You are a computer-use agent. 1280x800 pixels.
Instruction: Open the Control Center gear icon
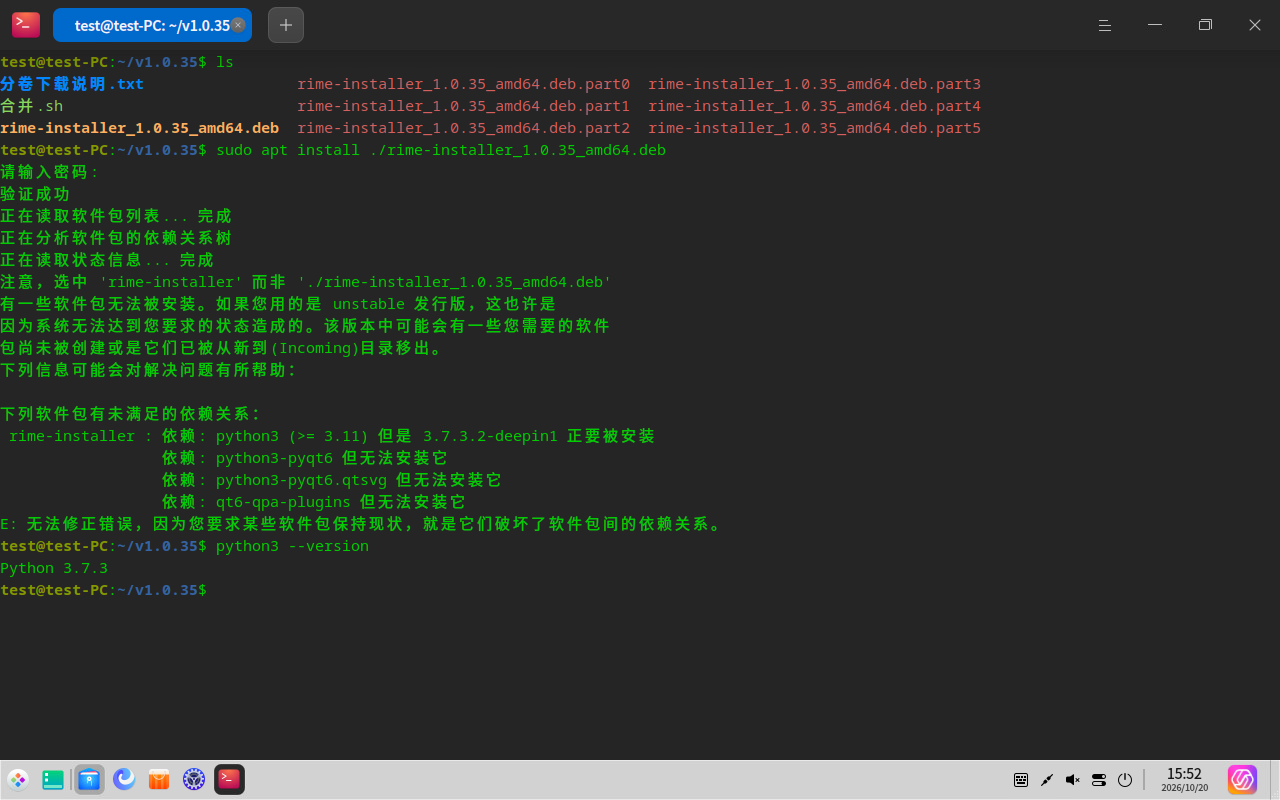(194, 779)
